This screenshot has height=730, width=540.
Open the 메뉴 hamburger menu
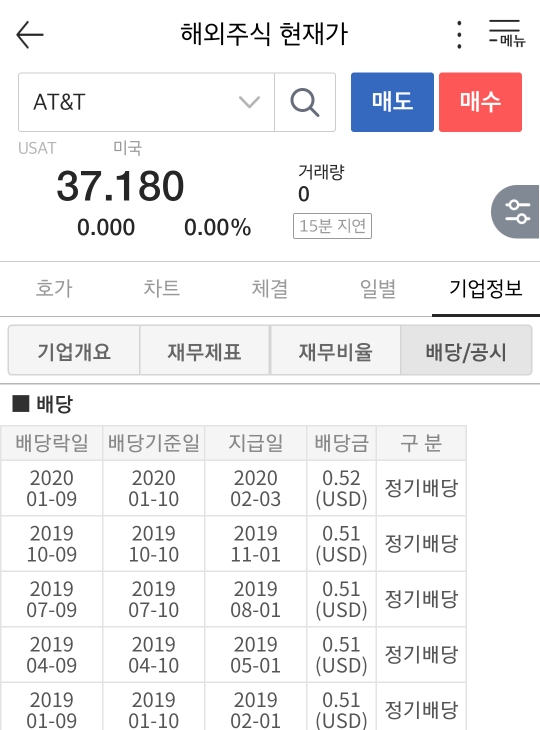click(507, 34)
